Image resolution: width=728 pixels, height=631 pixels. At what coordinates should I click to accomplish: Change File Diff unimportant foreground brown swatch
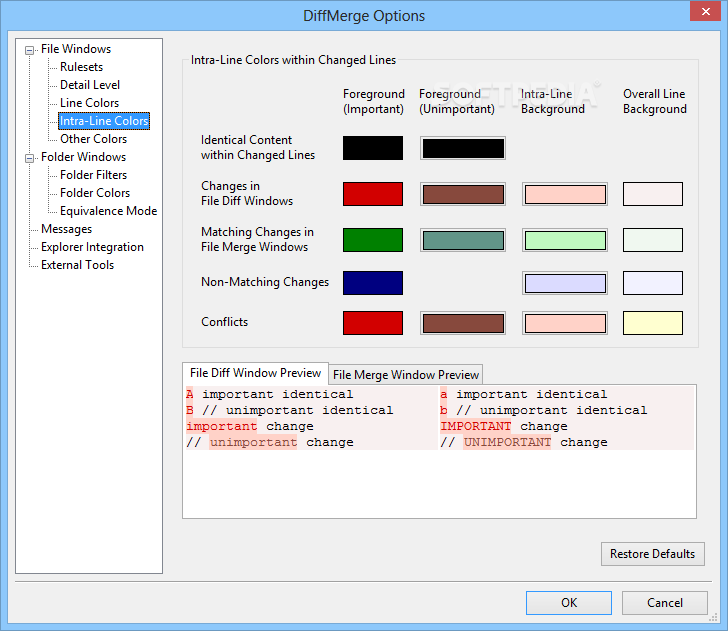pyautogui.click(x=463, y=194)
